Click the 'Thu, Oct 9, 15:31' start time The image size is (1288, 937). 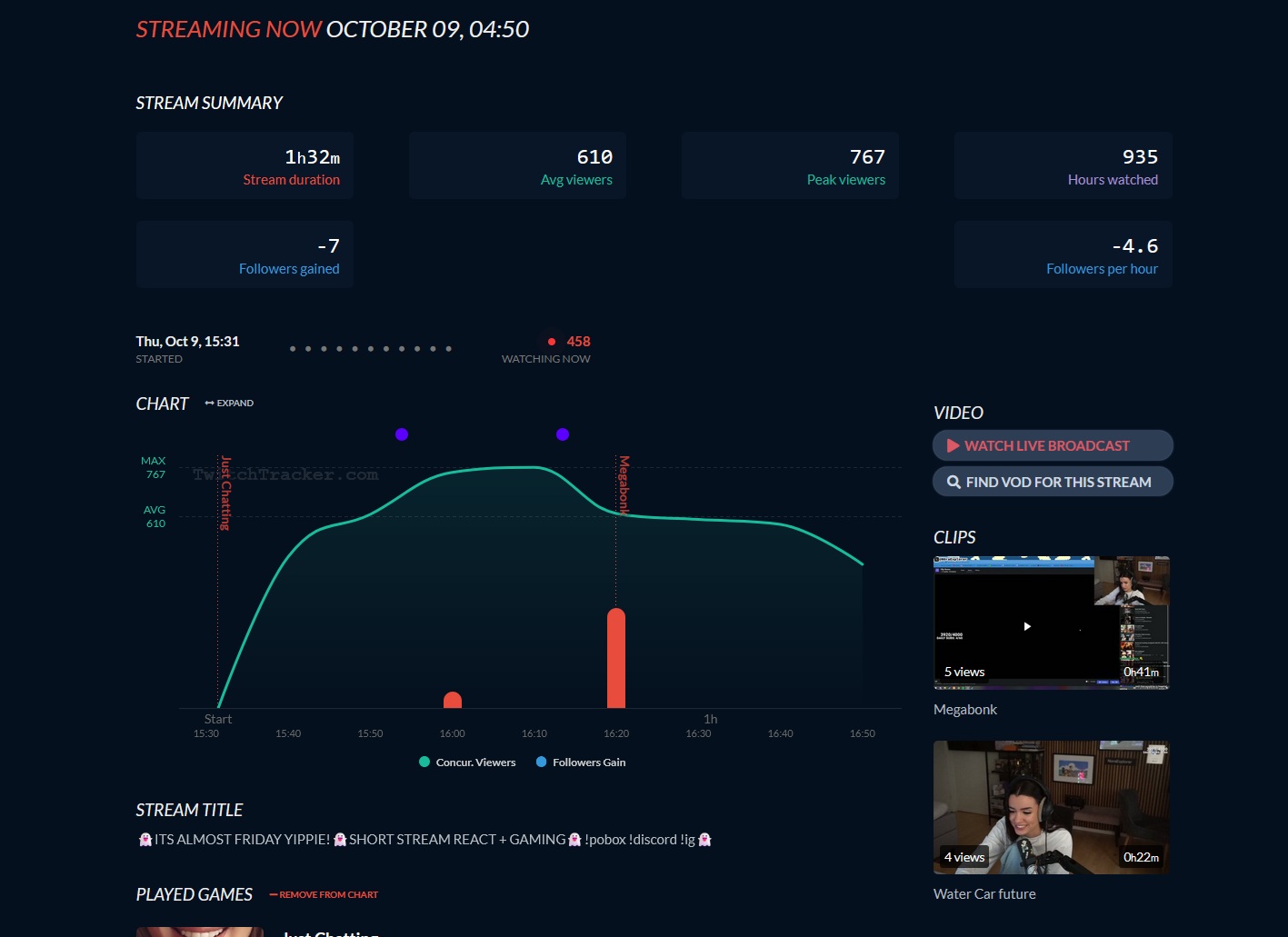pos(188,342)
